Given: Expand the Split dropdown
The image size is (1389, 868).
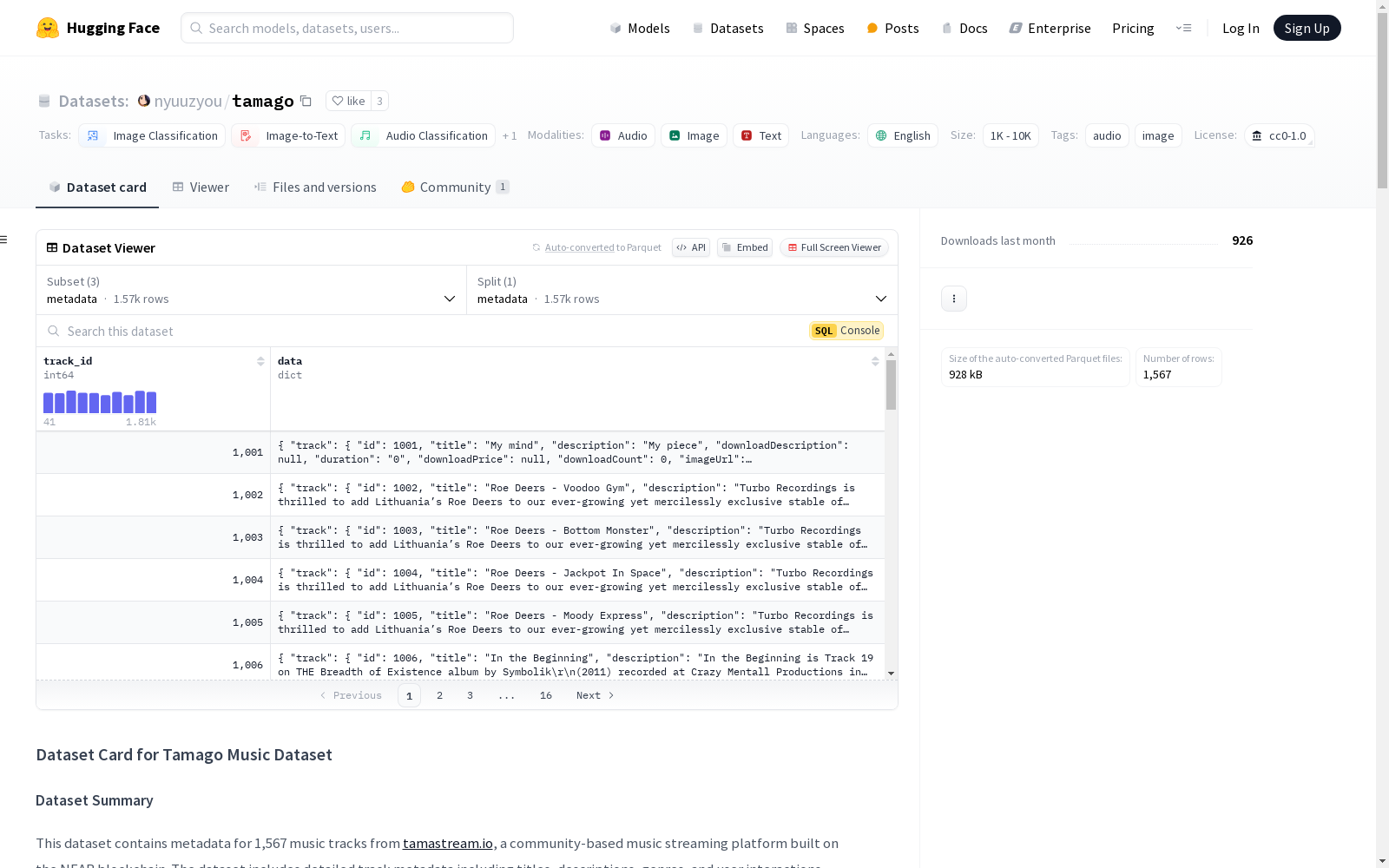Looking at the screenshot, I should 682,290.
